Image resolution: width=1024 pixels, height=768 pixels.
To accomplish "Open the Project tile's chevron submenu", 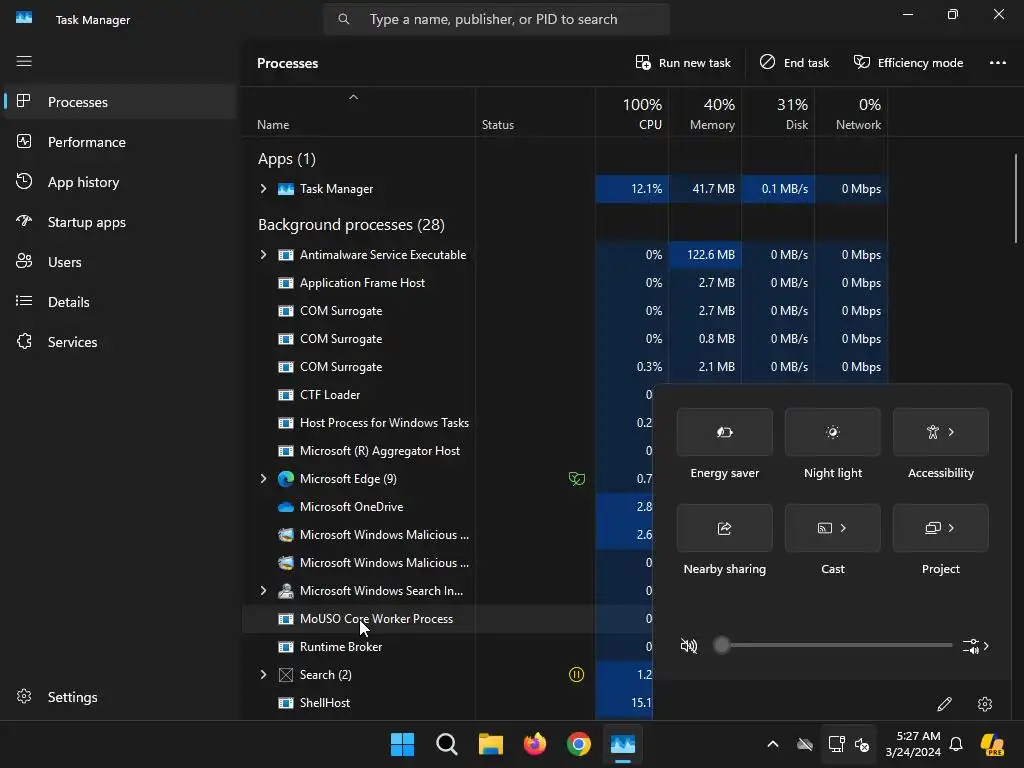I will coord(952,528).
